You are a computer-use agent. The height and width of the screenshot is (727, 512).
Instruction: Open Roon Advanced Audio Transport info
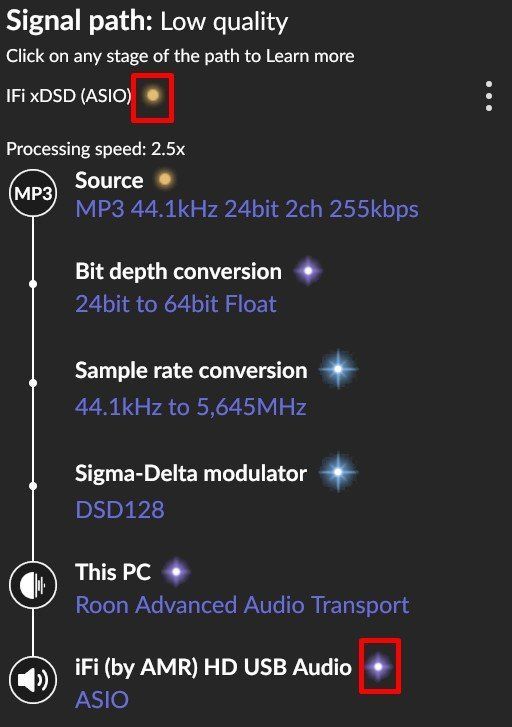click(242, 605)
